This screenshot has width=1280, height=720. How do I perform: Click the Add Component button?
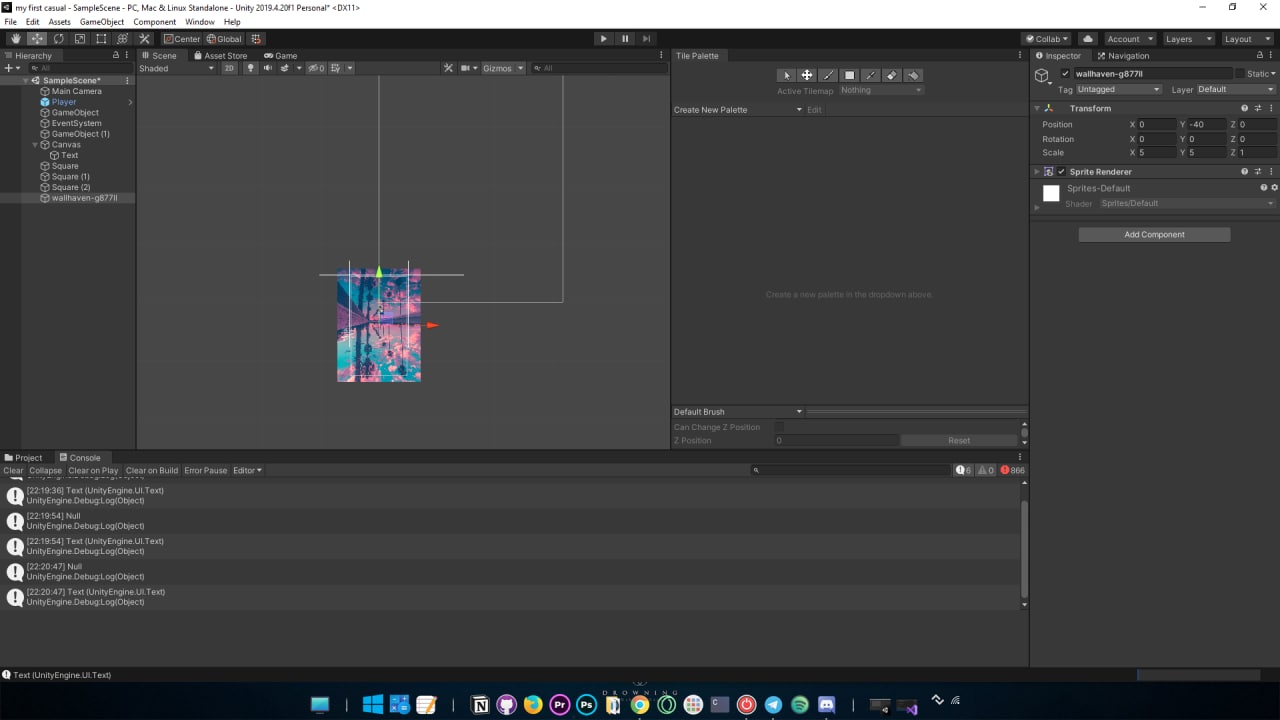1154,235
